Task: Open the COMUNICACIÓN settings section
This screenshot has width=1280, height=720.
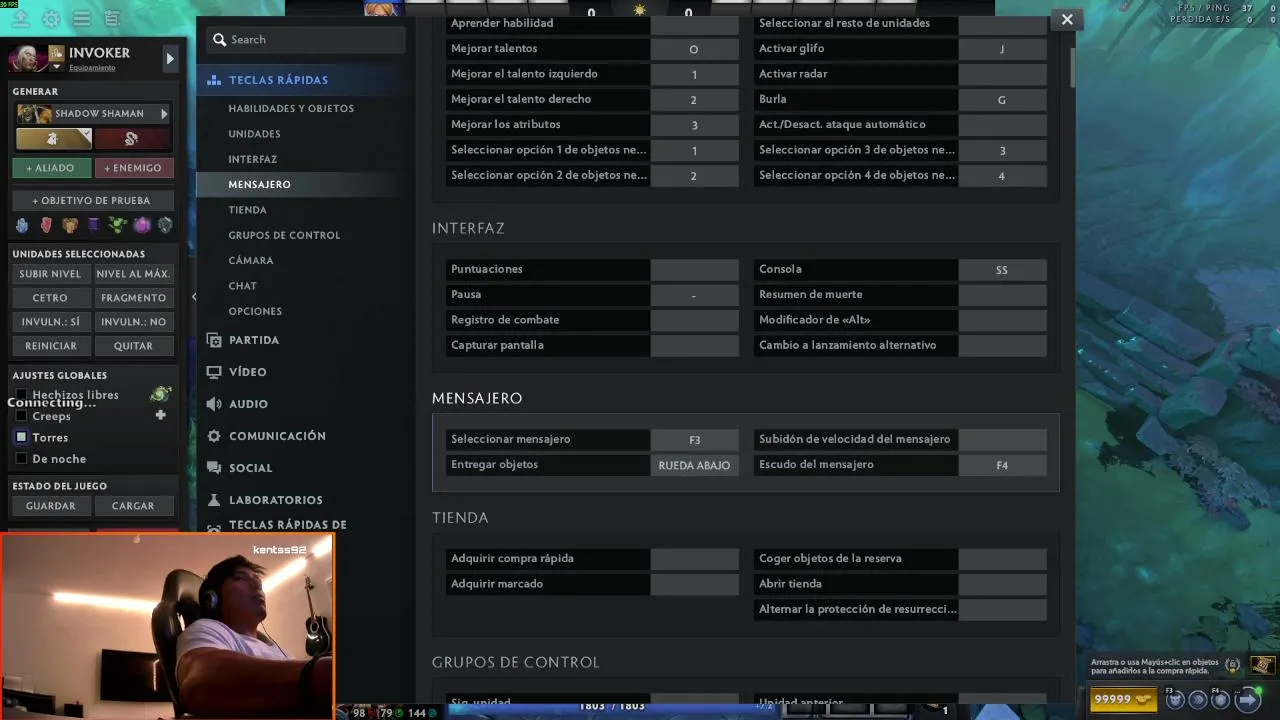Action: pyautogui.click(x=277, y=436)
